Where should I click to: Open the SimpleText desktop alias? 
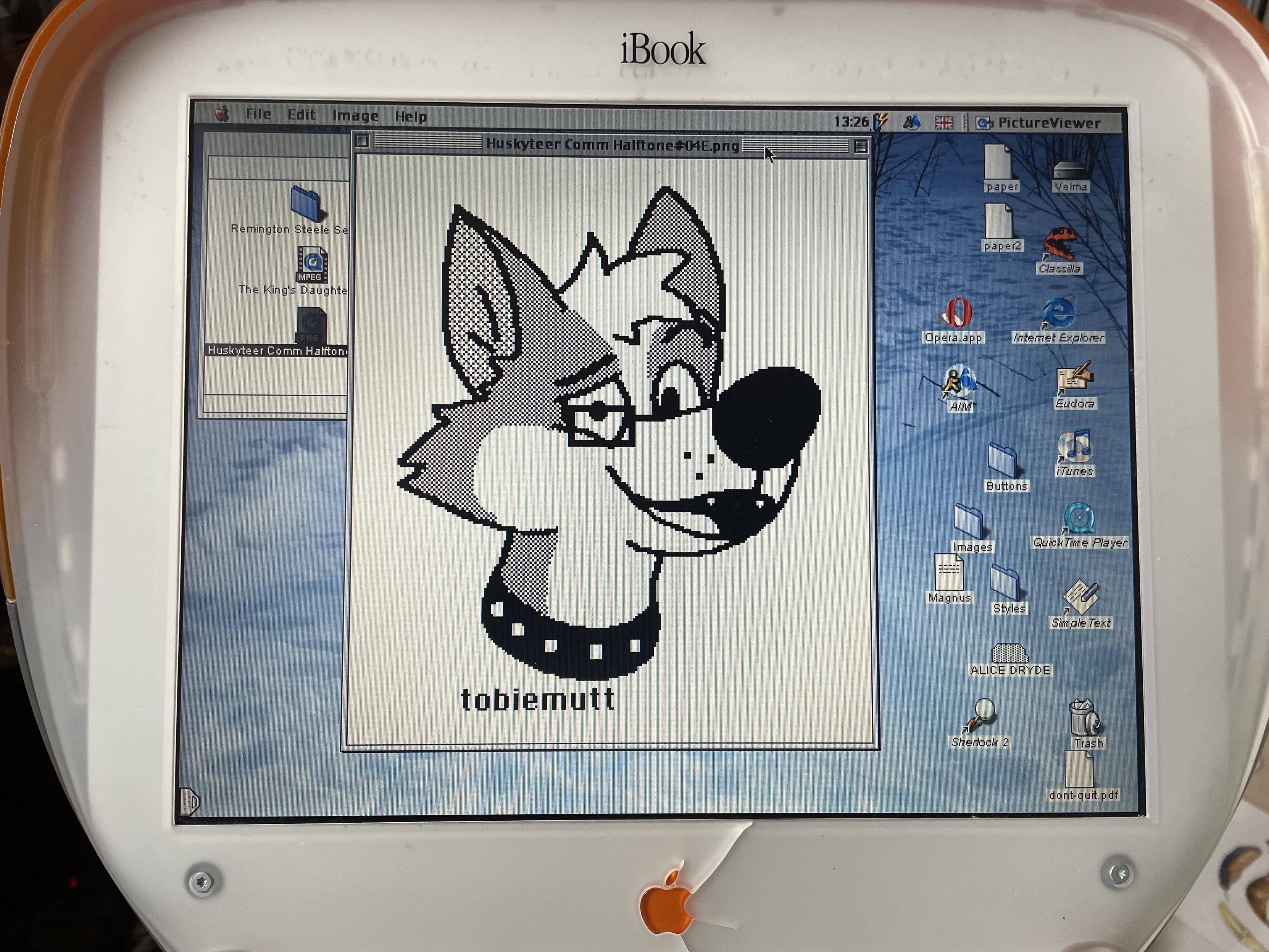tap(1081, 597)
